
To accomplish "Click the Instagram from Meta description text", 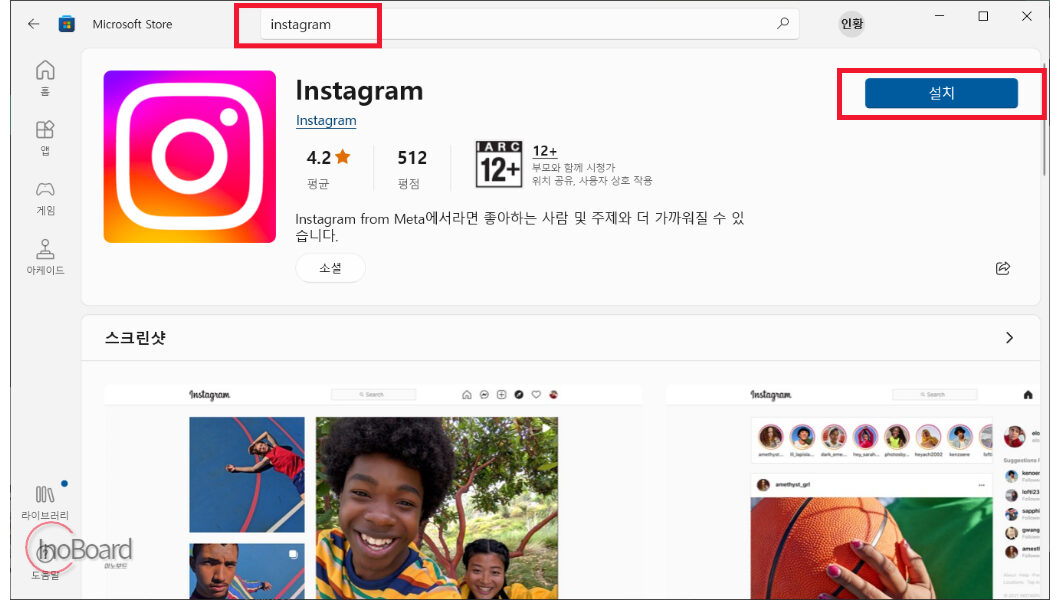I will (x=519, y=227).
